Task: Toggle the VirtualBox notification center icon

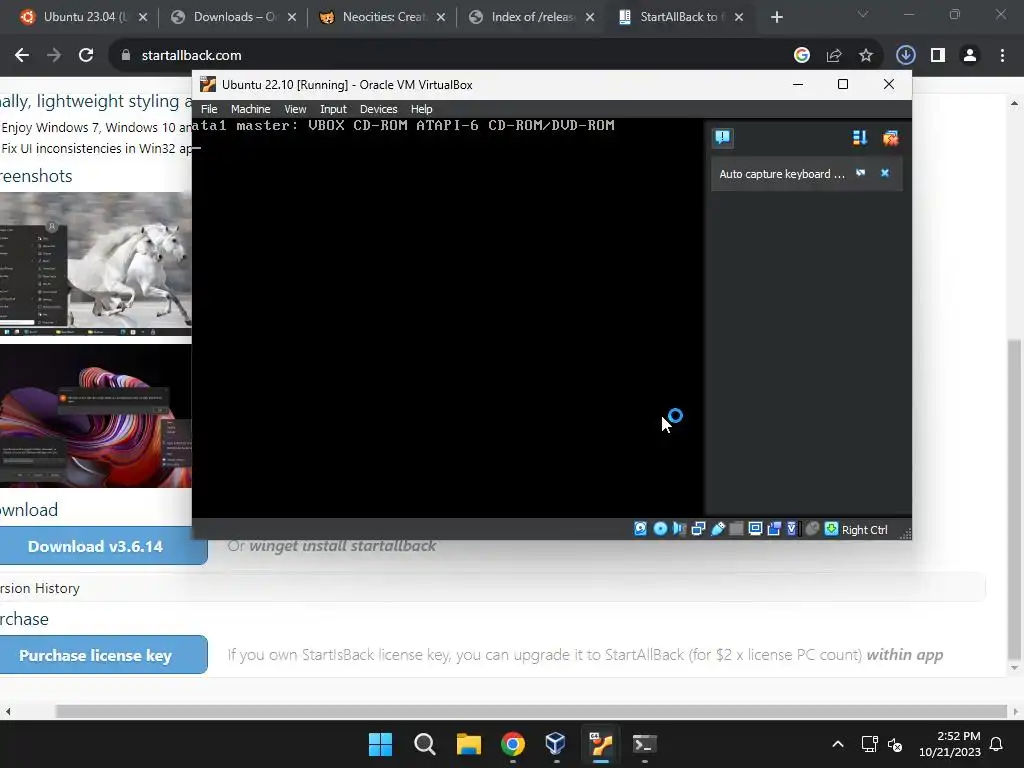Action: pos(722,137)
